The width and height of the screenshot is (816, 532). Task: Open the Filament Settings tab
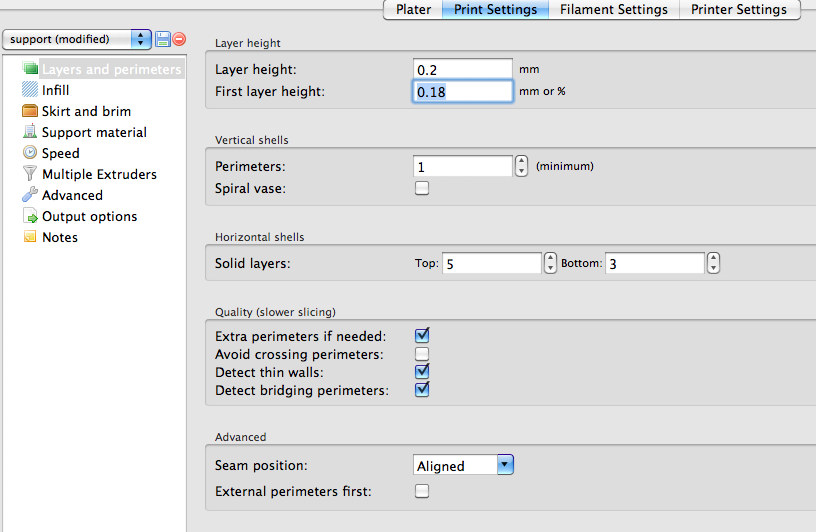(x=614, y=9)
